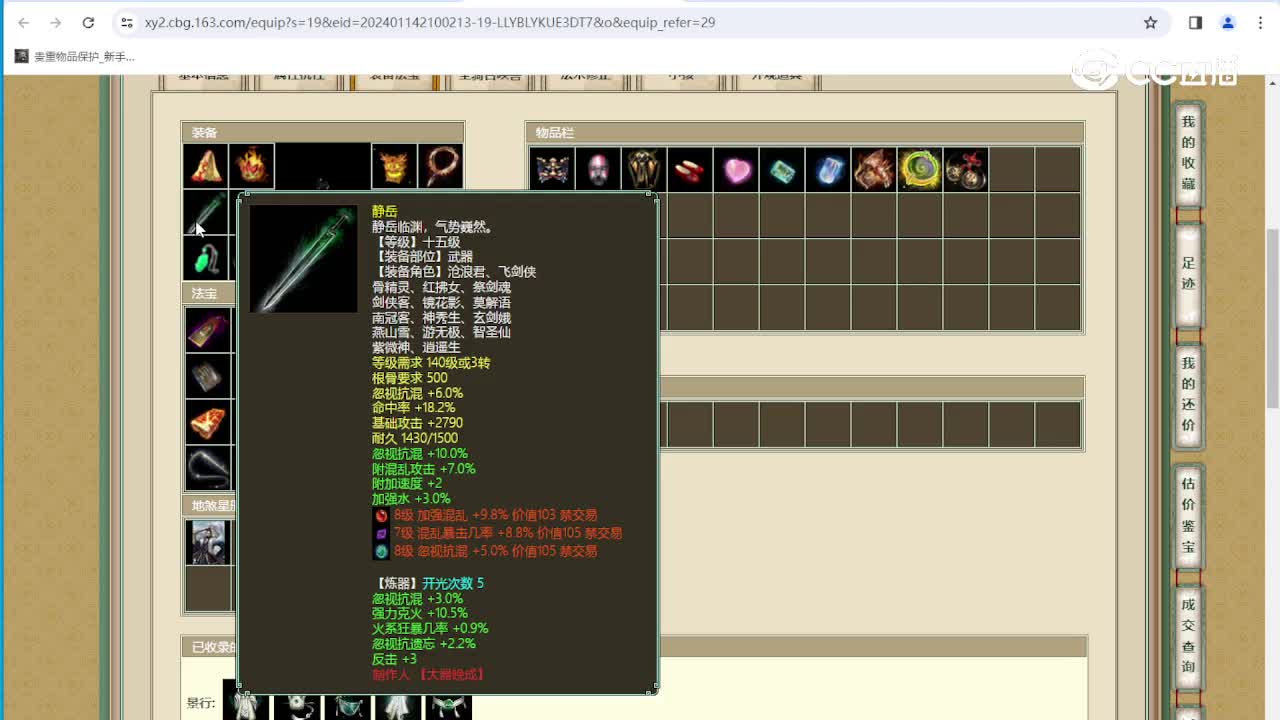The image size is (1280, 720).
Task: Click the purple gem icon beside 7级 混乱暴击几率
Action: coord(381,533)
